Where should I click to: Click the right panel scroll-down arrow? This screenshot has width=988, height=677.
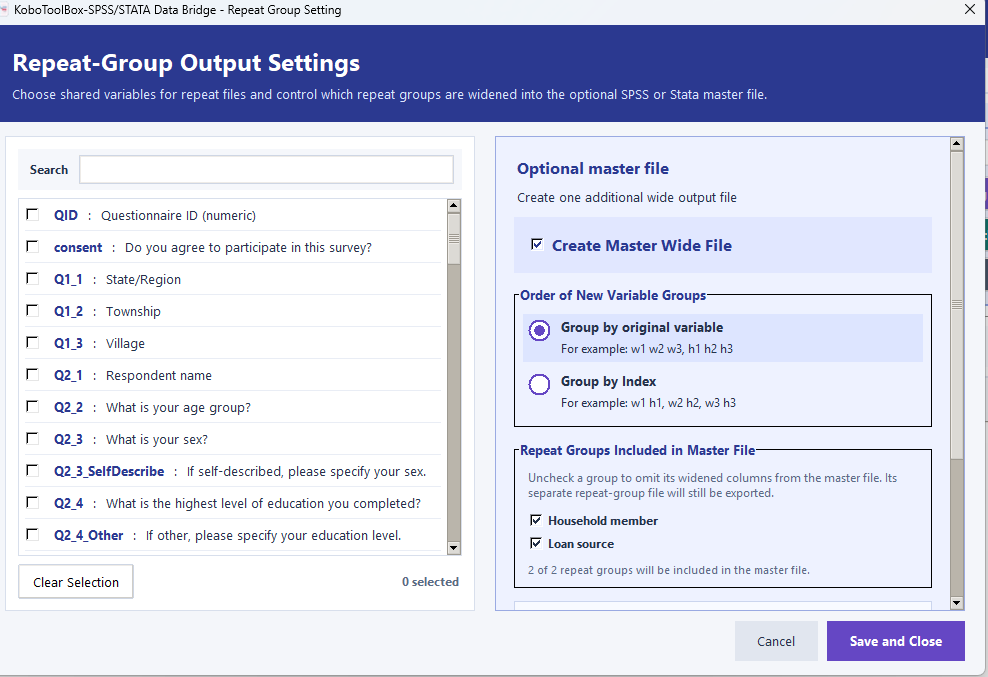point(956,603)
